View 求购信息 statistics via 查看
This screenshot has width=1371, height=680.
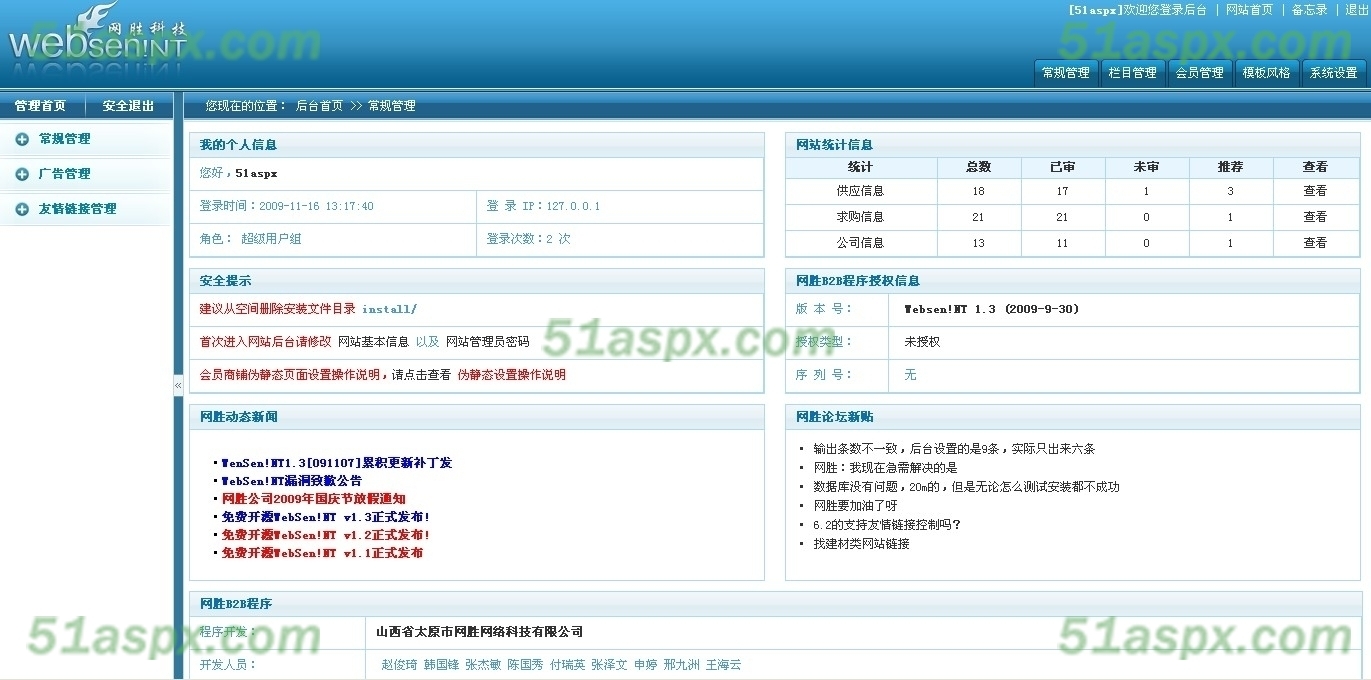pyautogui.click(x=1315, y=217)
